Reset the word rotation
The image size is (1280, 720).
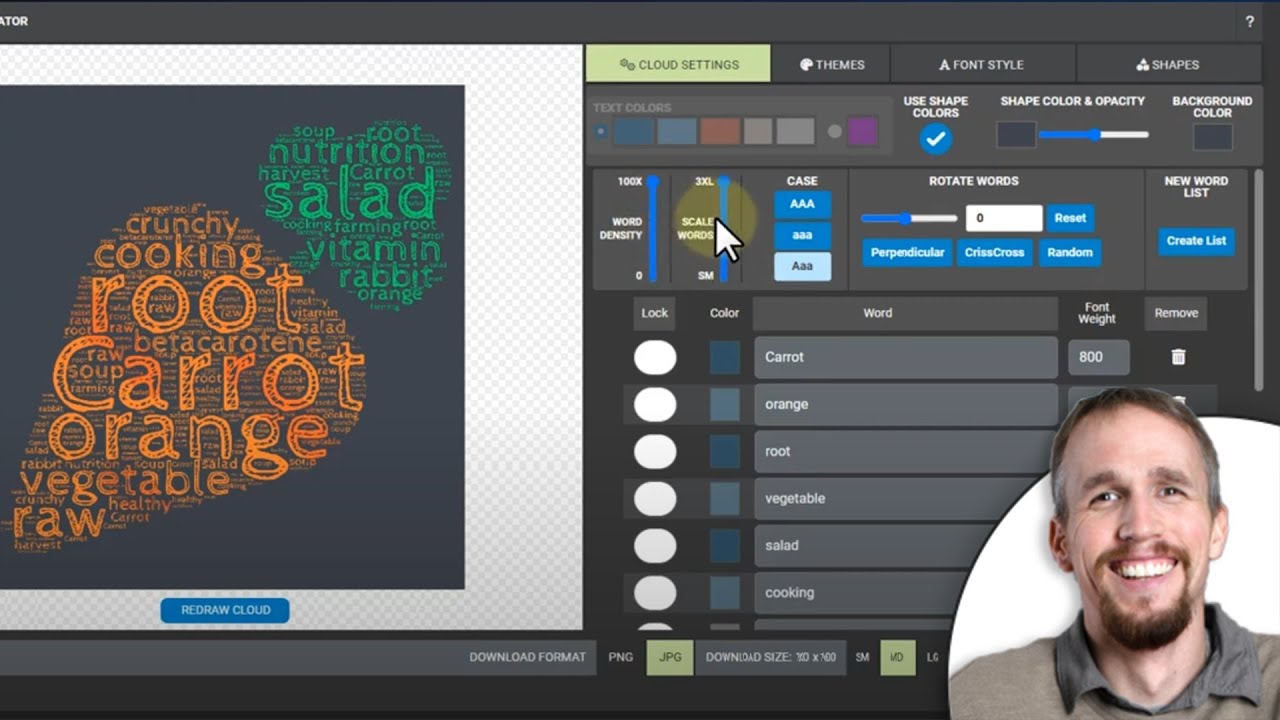pos(1070,218)
